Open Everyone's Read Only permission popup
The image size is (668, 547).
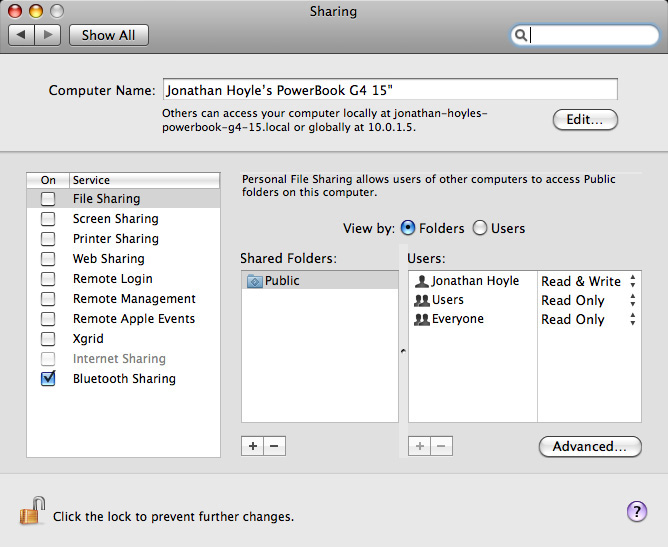click(589, 319)
